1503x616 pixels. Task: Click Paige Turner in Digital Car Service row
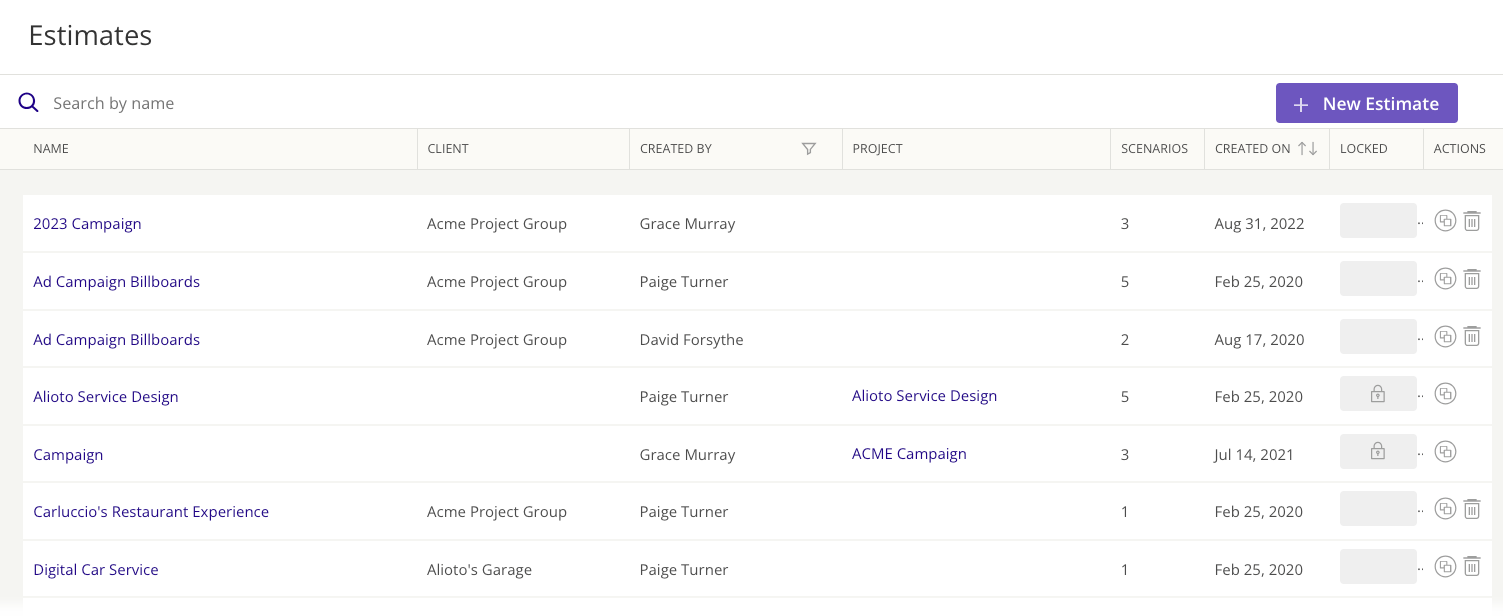684,570
